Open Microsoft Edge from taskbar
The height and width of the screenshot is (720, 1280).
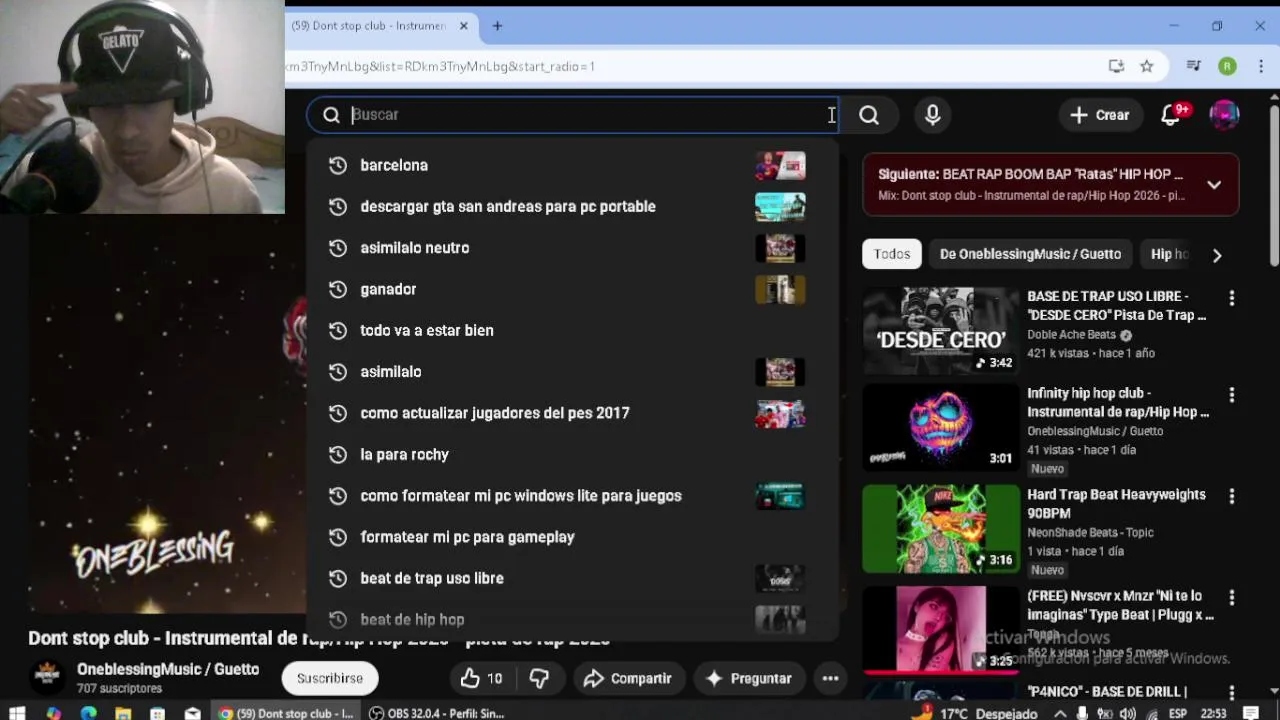coord(88,713)
